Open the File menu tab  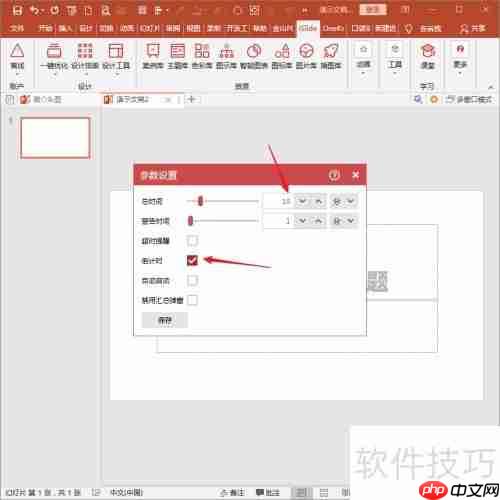click(17, 28)
